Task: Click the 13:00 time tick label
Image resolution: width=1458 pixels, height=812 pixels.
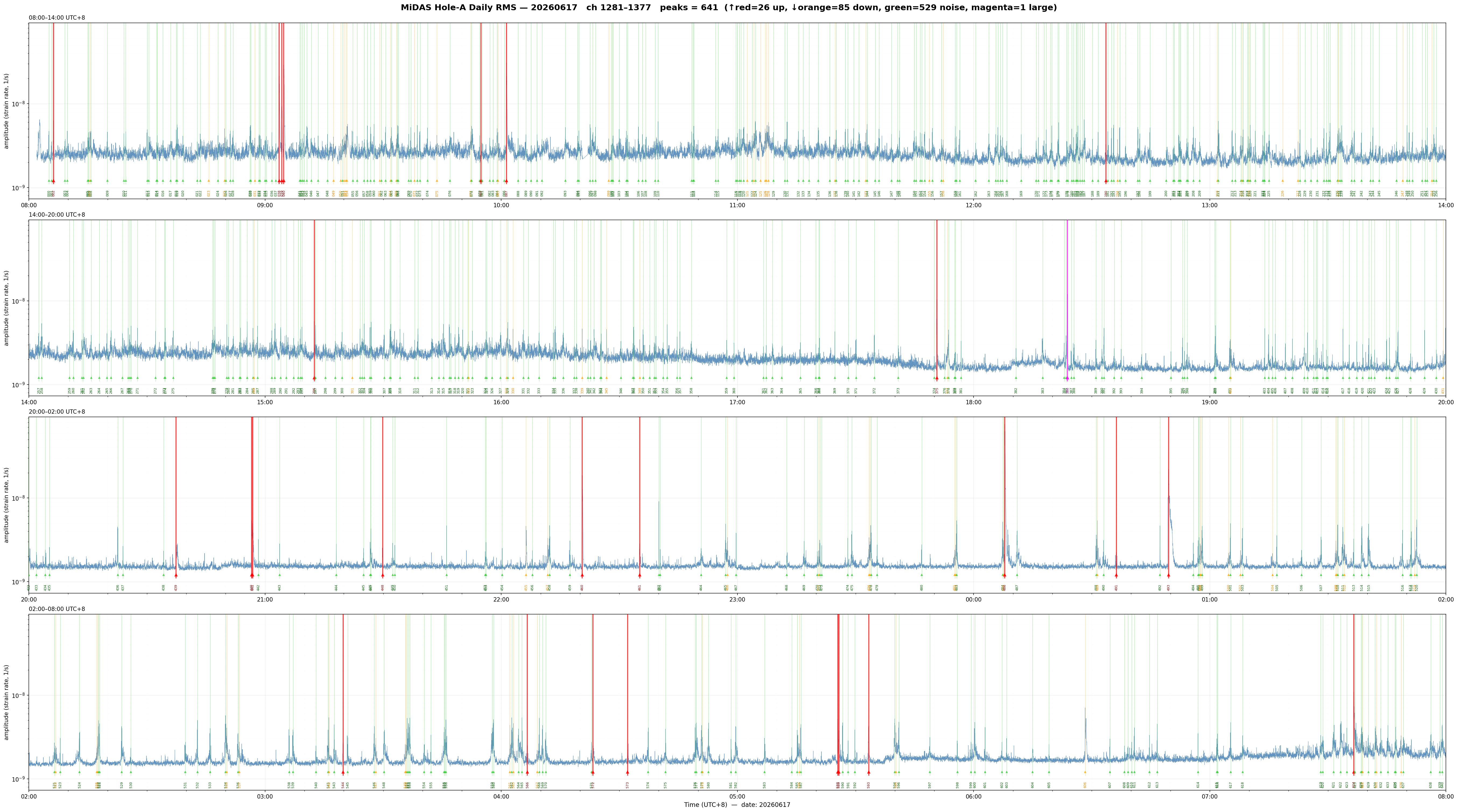Action: pyautogui.click(x=1210, y=205)
